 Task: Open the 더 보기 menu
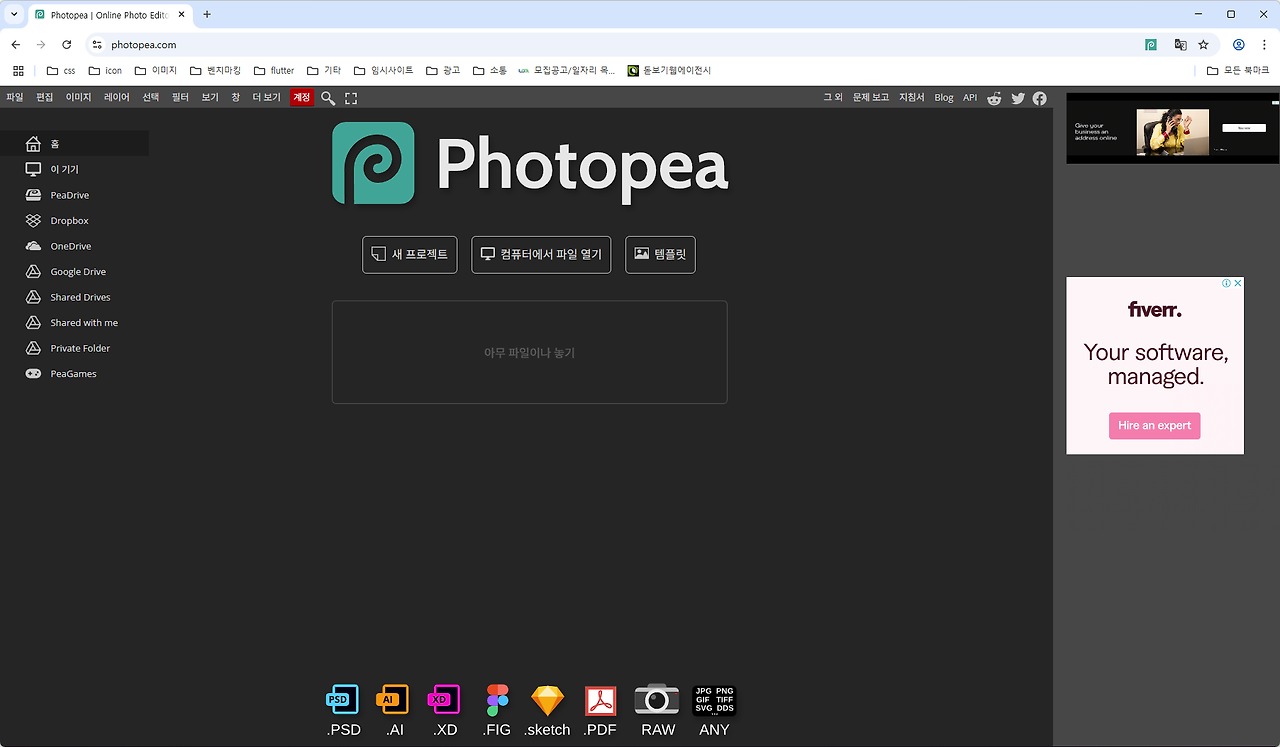tap(266, 98)
